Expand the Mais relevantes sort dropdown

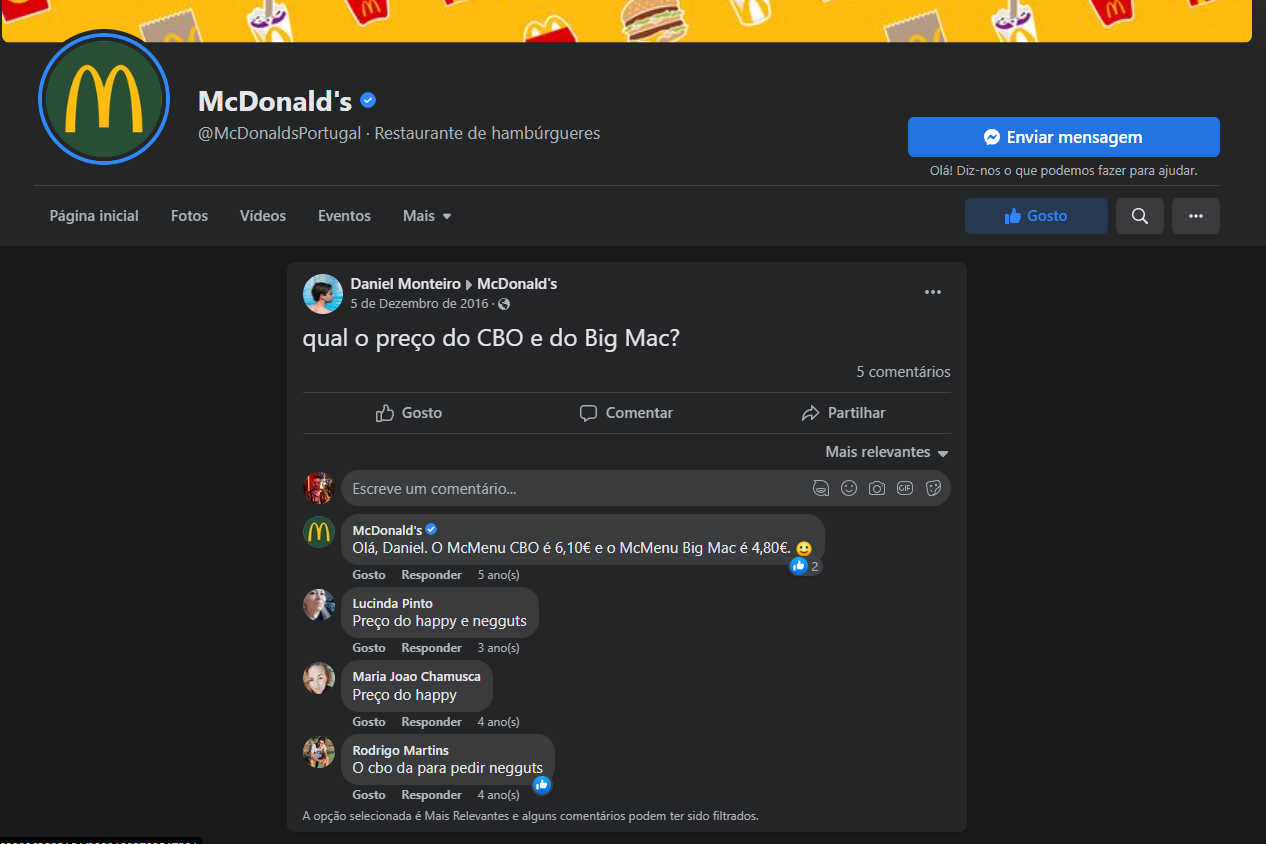click(x=886, y=452)
